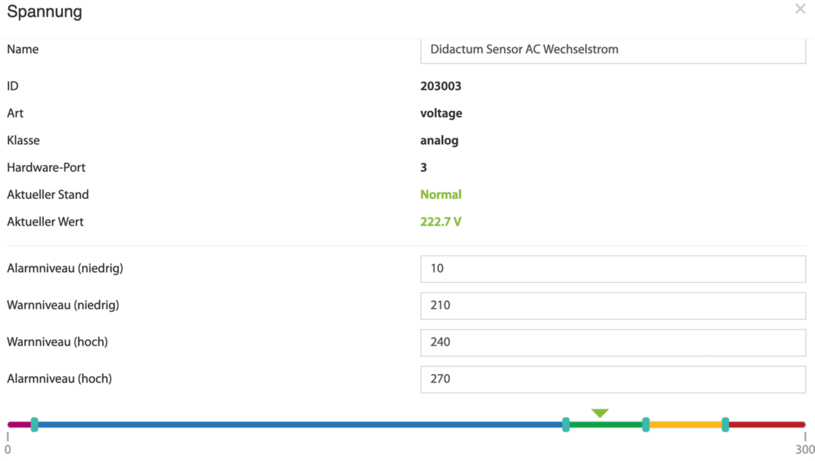Click the red high alarm bar segment
Viewport: 815px width, 461px height.
click(767, 425)
